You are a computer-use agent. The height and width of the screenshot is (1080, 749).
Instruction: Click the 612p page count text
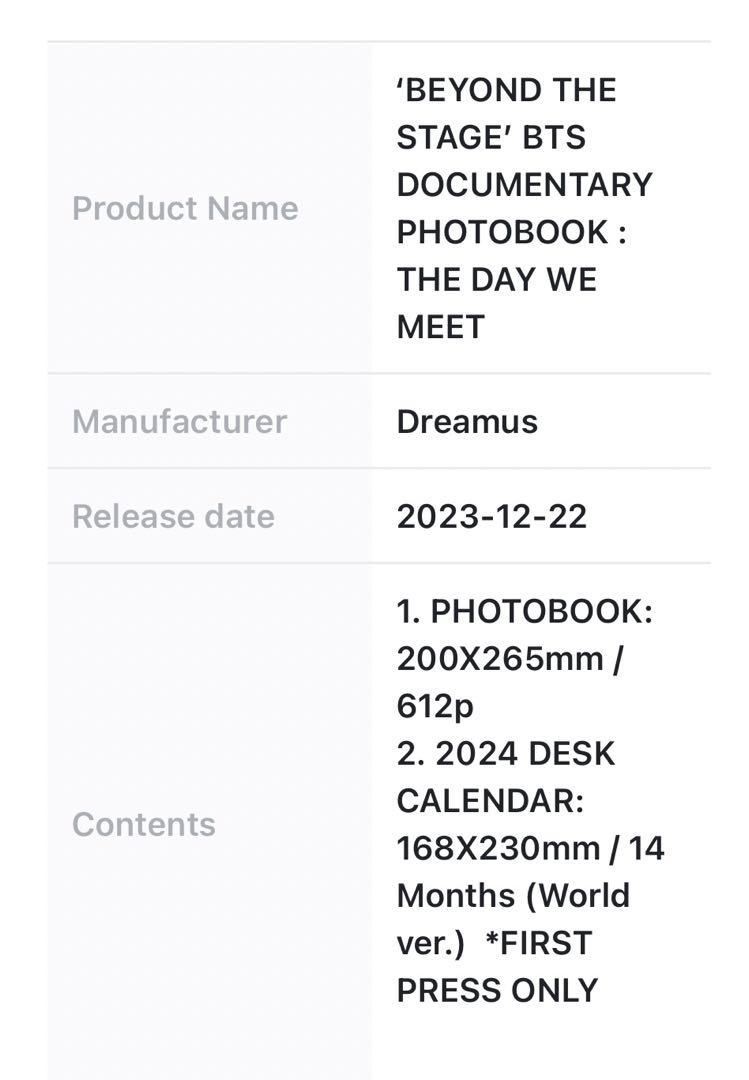(x=435, y=707)
